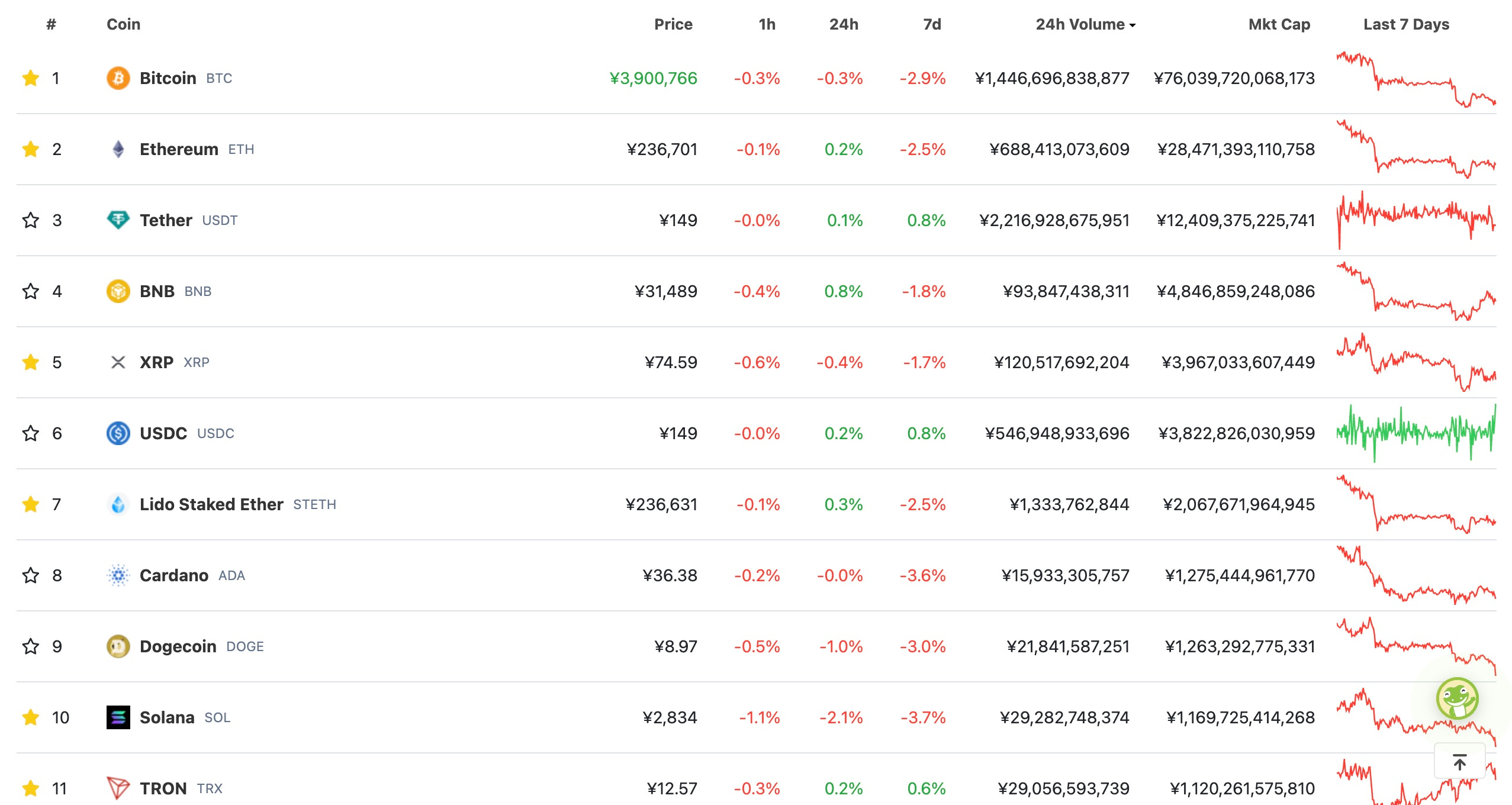Open the gecko mascot chat icon

(1457, 698)
